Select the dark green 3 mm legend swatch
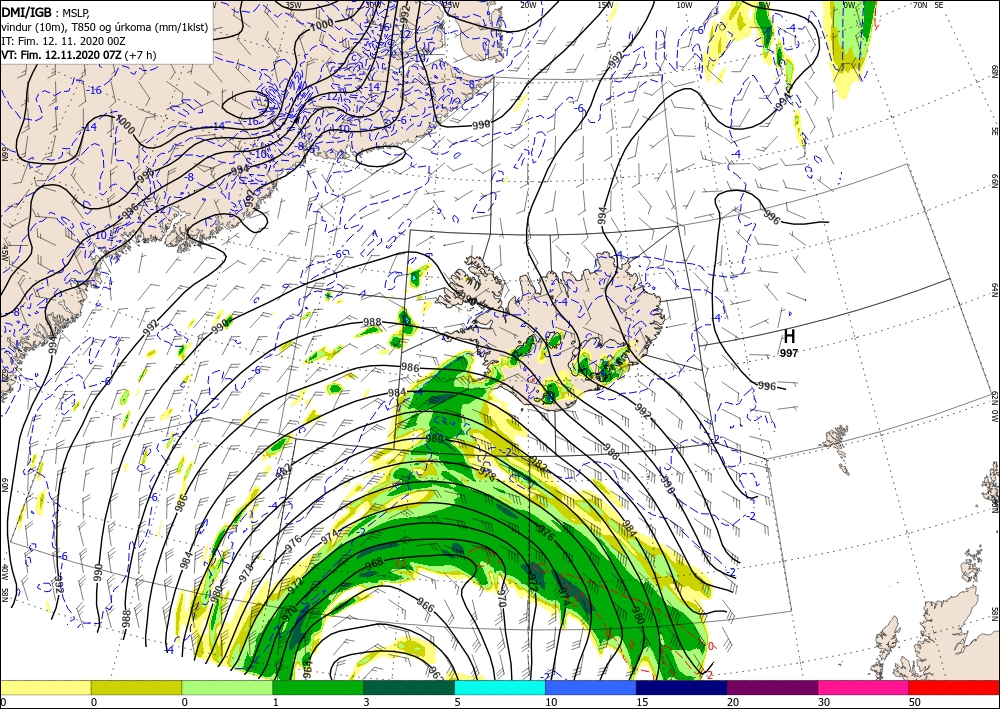1000x709 pixels. (x=409, y=687)
